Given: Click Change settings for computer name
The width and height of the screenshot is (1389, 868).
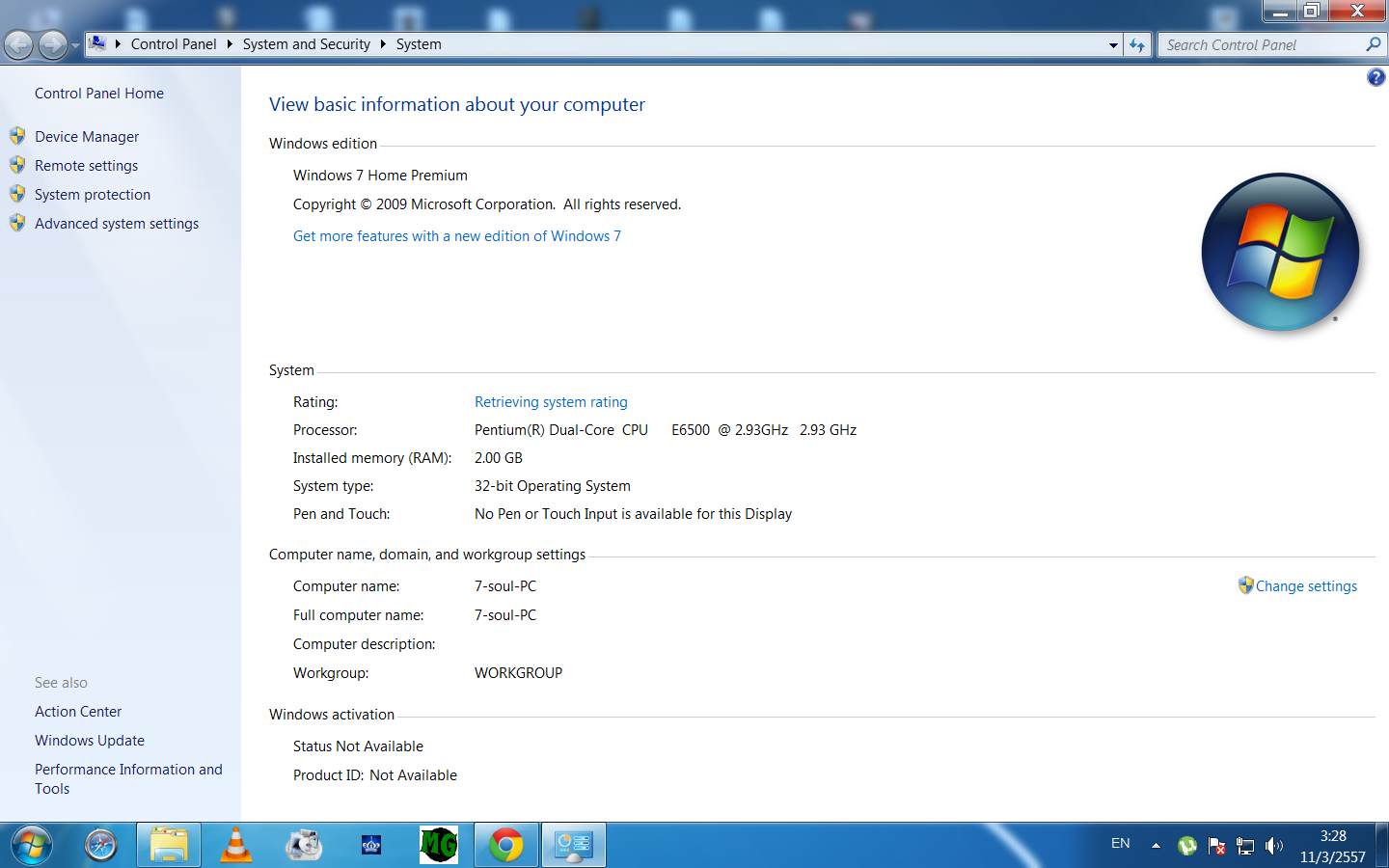Looking at the screenshot, I should tap(1306, 586).
